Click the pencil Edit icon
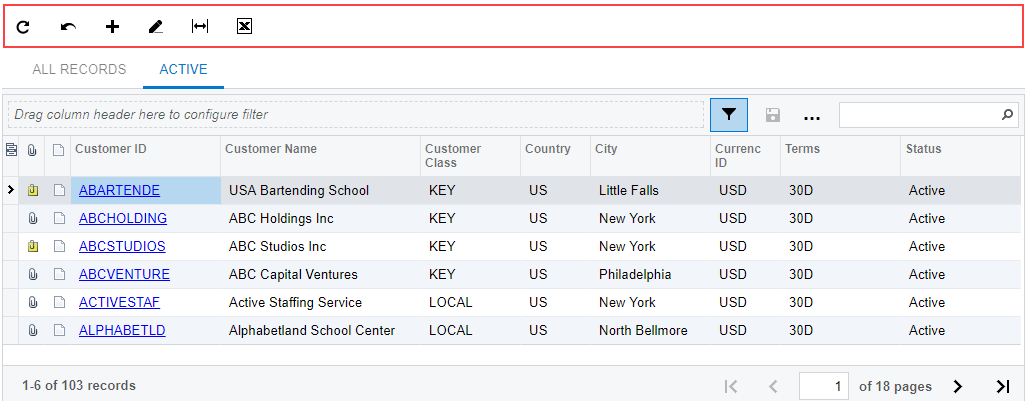 [x=155, y=27]
